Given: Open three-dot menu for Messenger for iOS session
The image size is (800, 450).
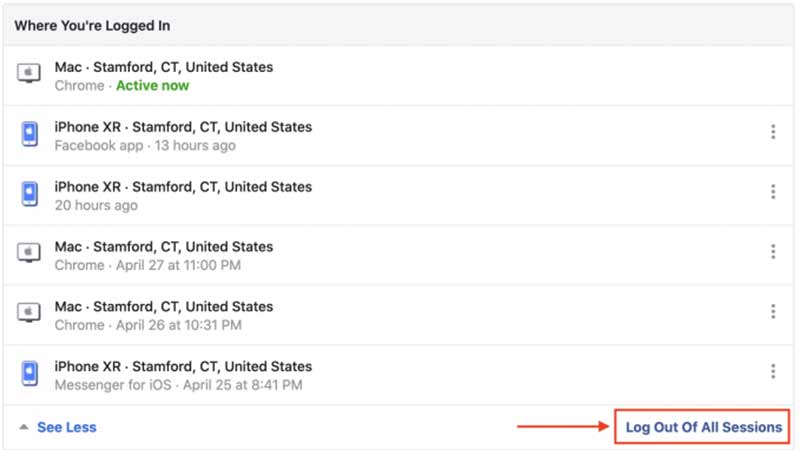Looking at the screenshot, I should coord(773,371).
